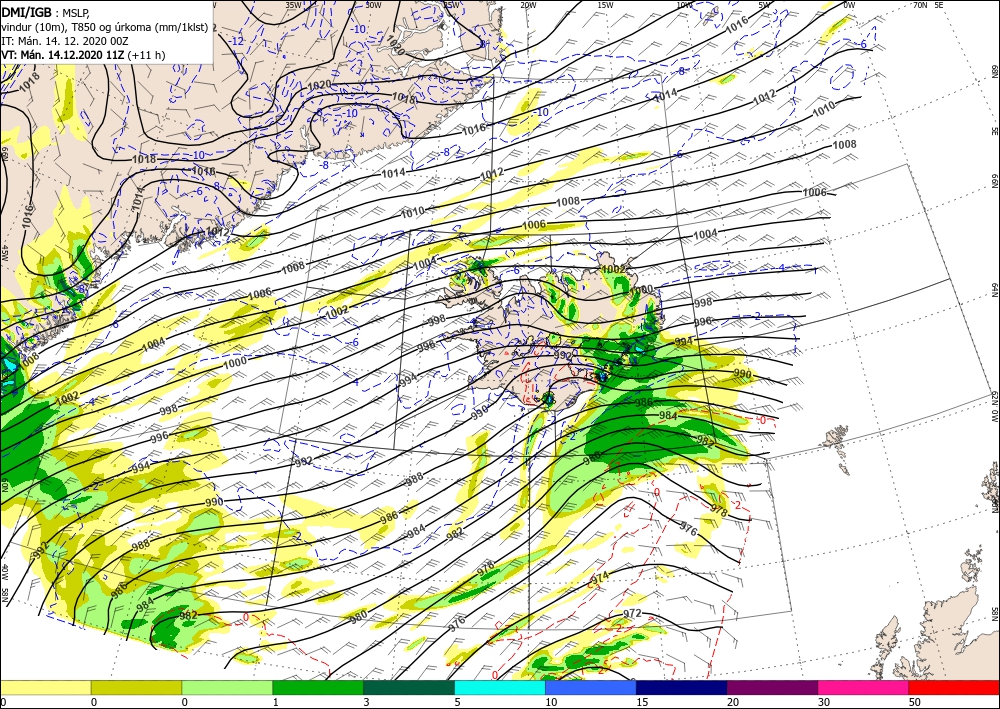The height and width of the screenshot is (709, 1000).
Task: Click the legend value '15' below the colorbar
Action: (642, 702)
